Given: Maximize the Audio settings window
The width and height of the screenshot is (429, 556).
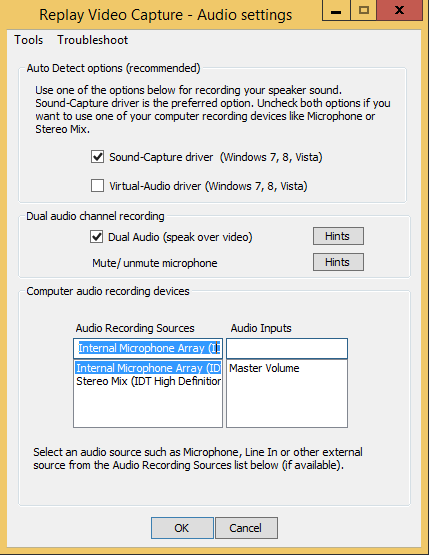Looking at the screenshot, I should [x=363, y=11].
